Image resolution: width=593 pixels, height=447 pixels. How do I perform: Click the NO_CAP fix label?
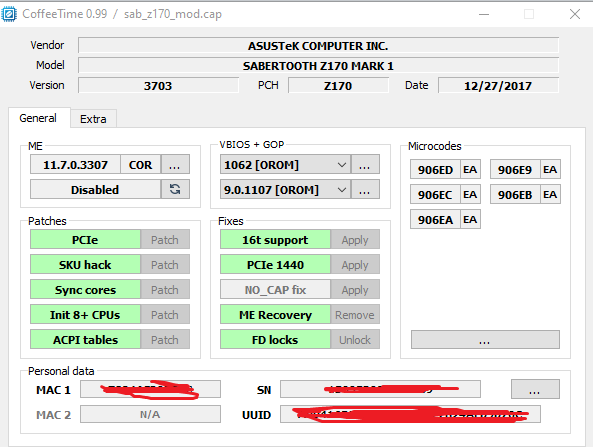pos(275,289)
